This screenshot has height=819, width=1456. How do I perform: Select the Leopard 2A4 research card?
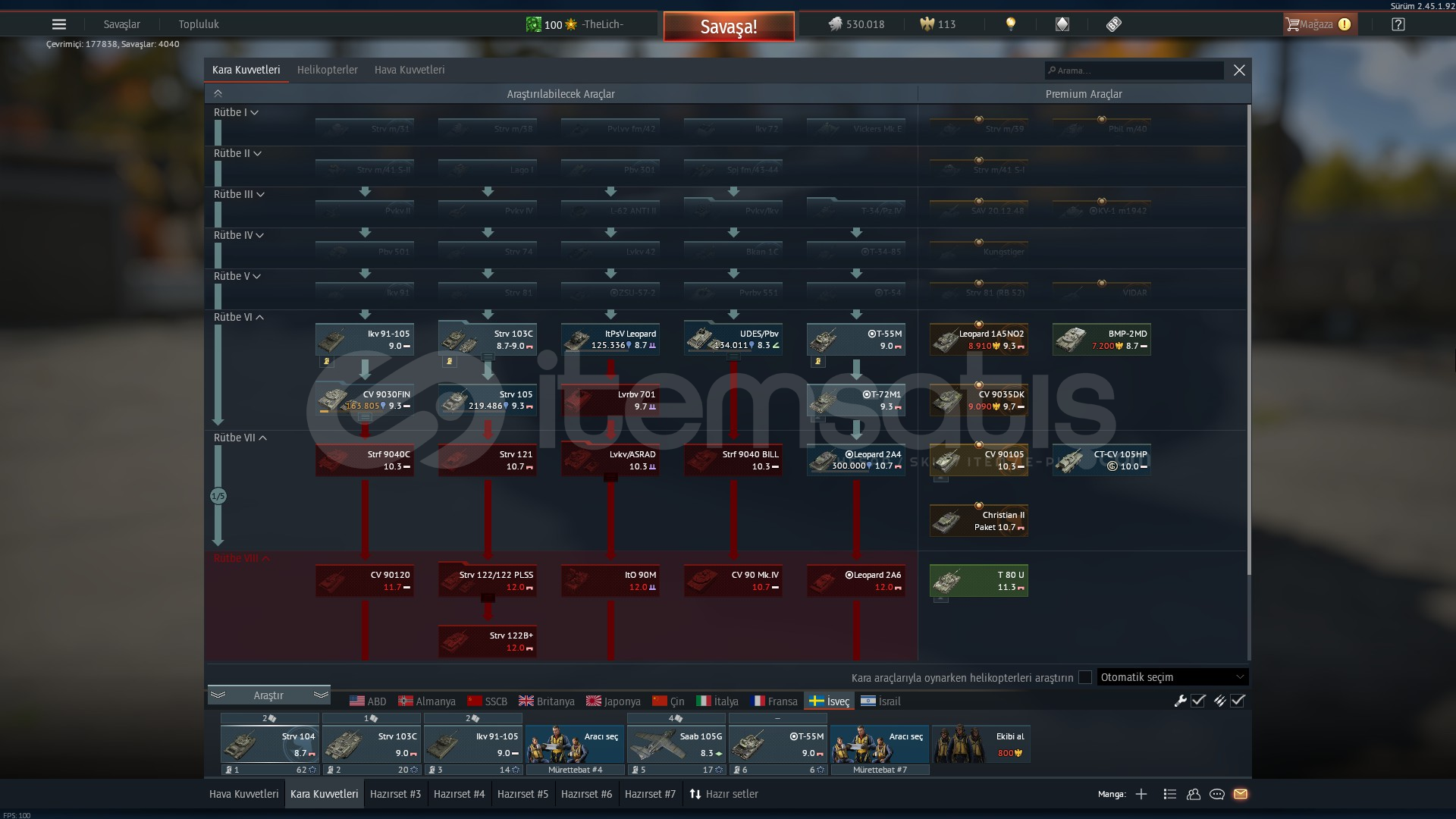pyautogui.click(x=856, y=460)
